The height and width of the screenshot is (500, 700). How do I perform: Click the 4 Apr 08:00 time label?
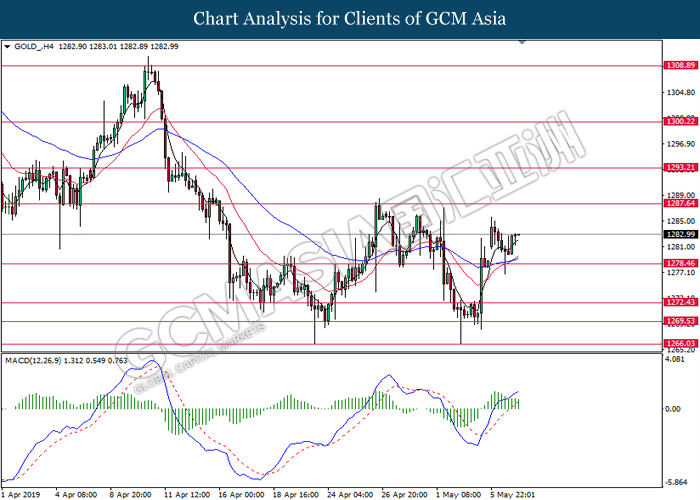click(76, 495)
